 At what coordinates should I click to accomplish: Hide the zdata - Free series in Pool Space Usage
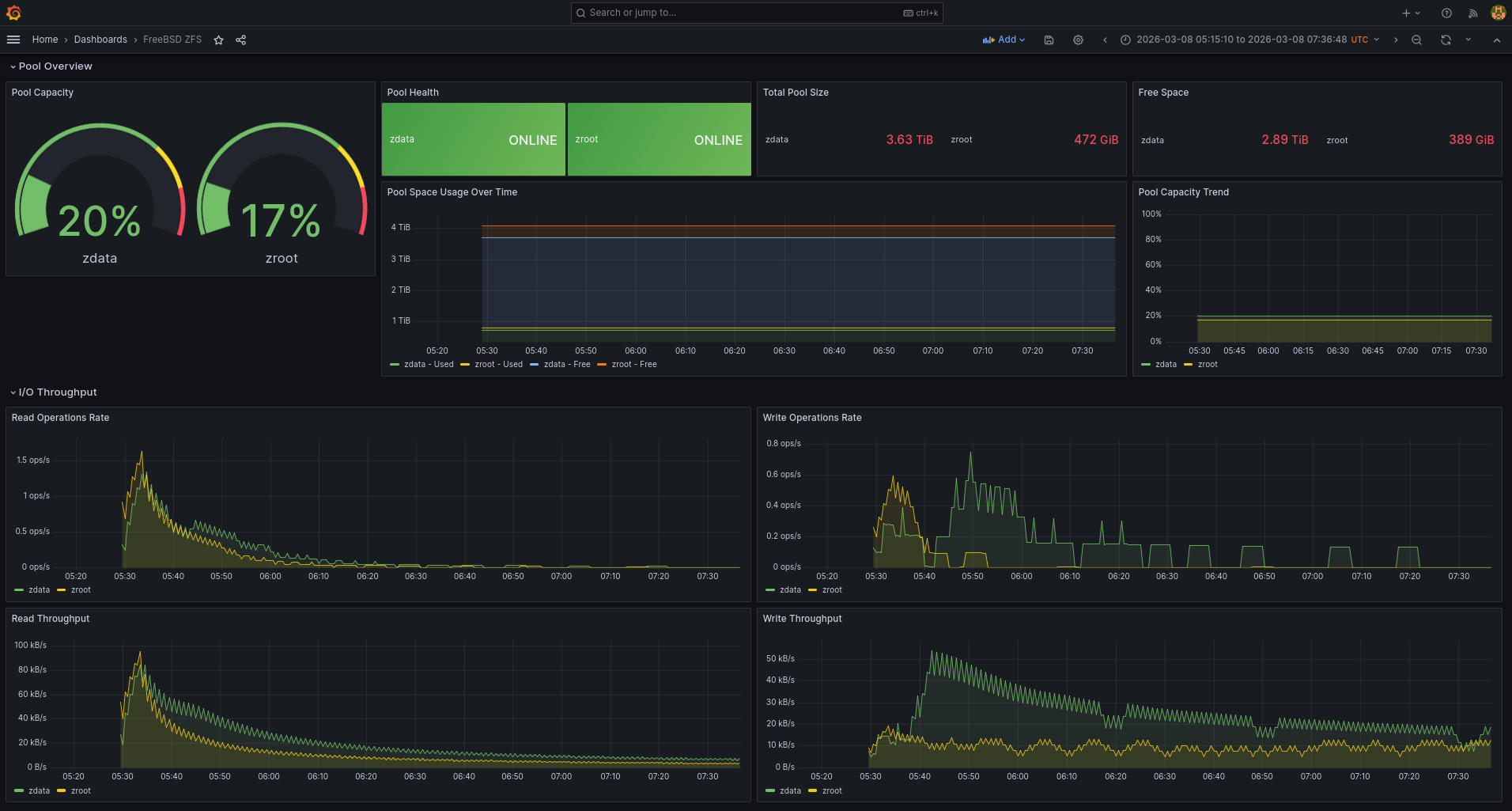(566, 364)
